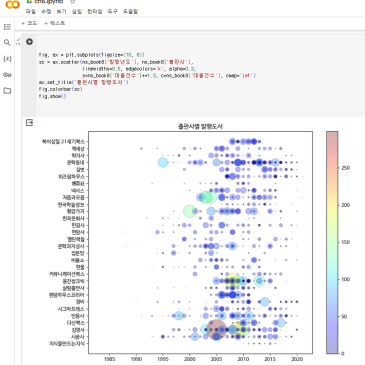
Task: Add a text cell with + 텍스트
Action: [x=54, y=23]
